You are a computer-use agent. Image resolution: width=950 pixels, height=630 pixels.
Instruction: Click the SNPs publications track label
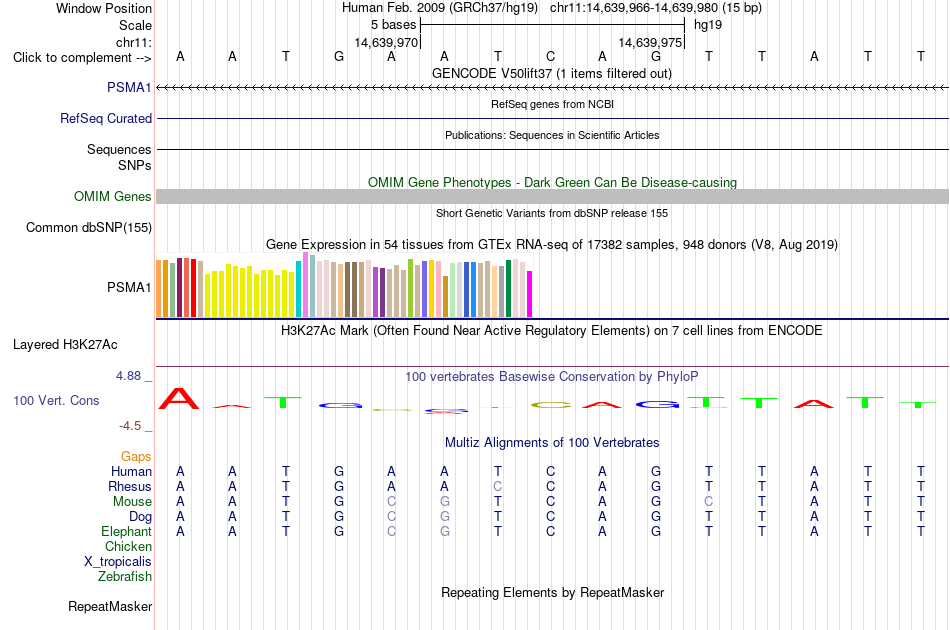coord(135,165)
